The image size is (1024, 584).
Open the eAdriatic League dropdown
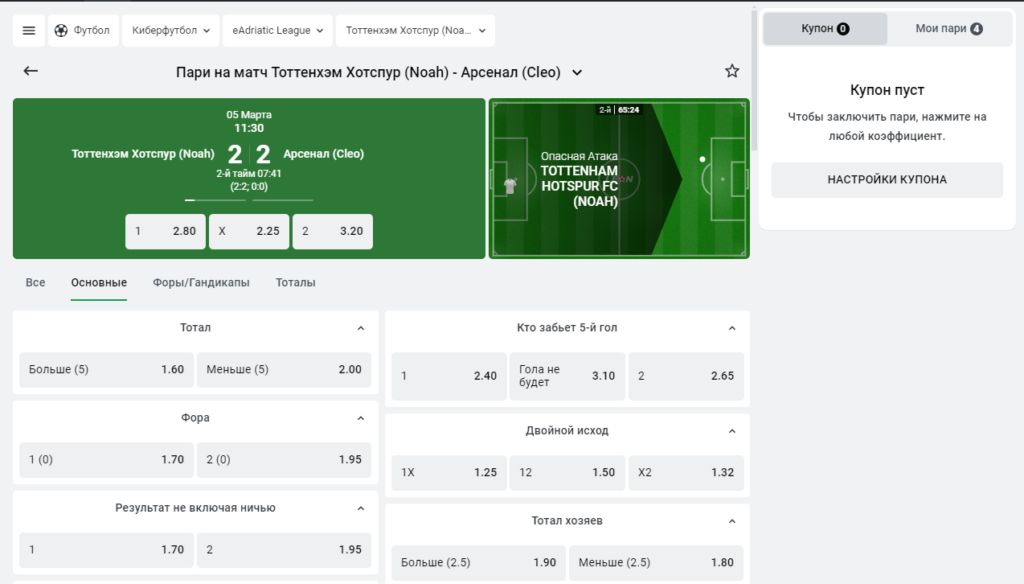click(x=278, y=30)
